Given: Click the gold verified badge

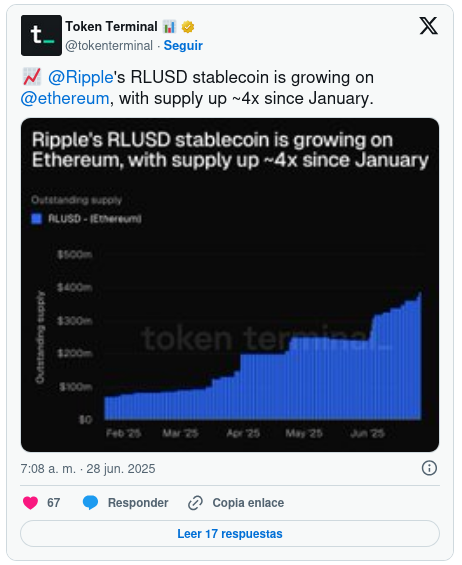Looking at the screenshot, I should click(x=188, y=27).
